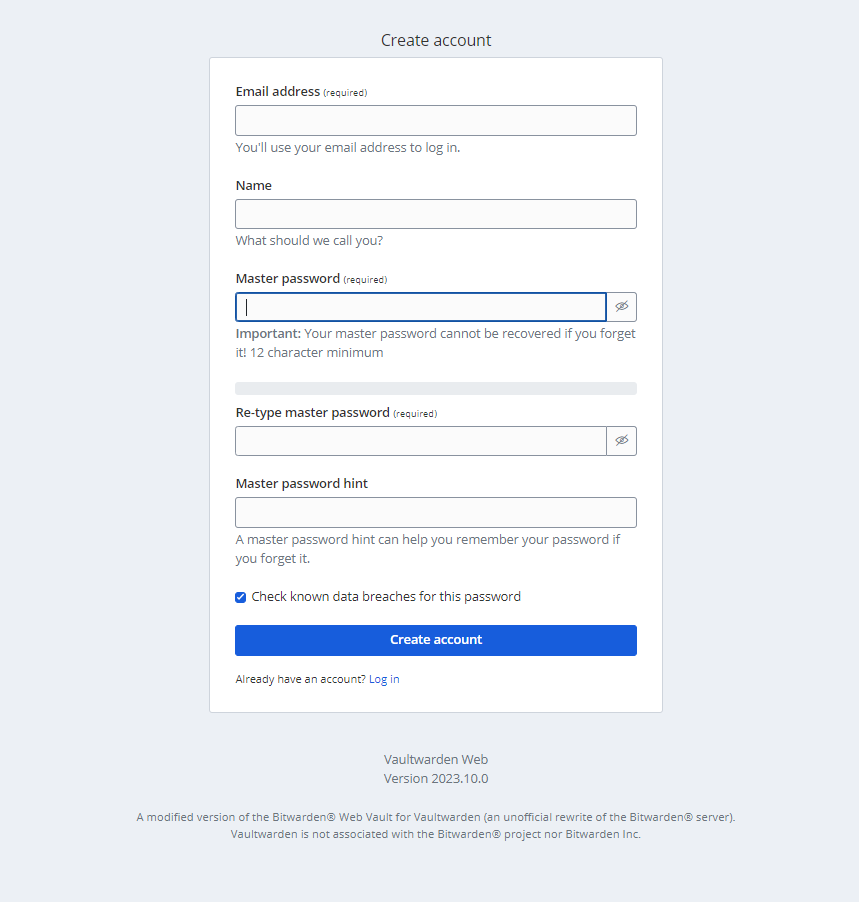Click the "Check known data breaches" label text
859x902 pixels.
[x=386, y=597]
